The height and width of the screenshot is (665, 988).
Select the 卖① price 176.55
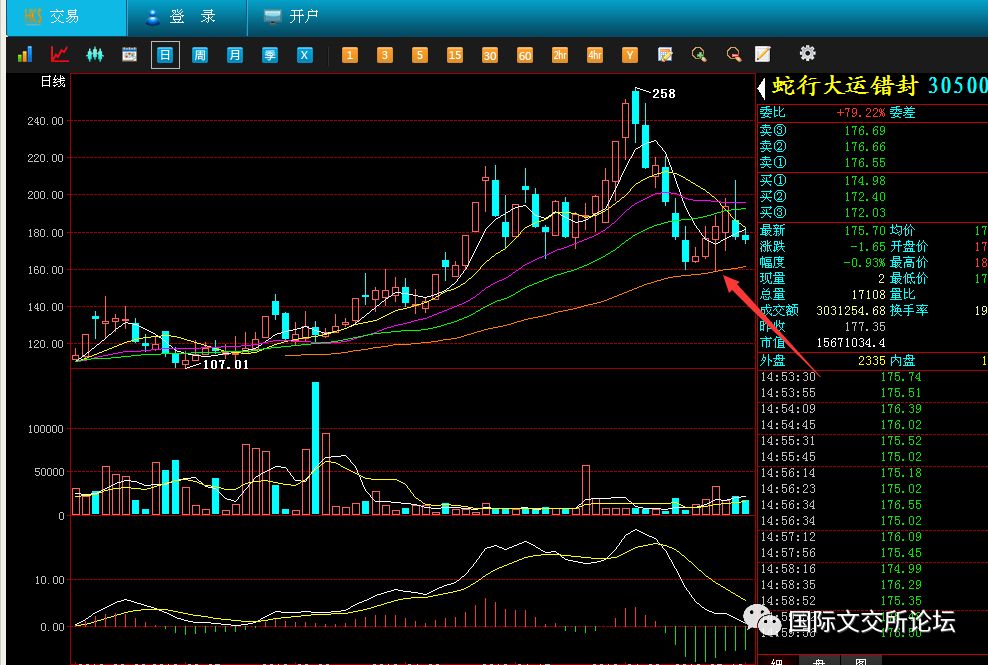pyautogui.click(x=864, y=163)
